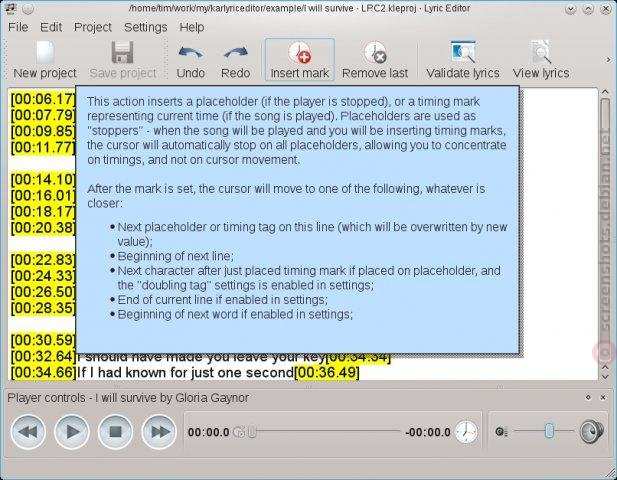Stop the song playback
The image size is (617, 480).
[115, 432]
